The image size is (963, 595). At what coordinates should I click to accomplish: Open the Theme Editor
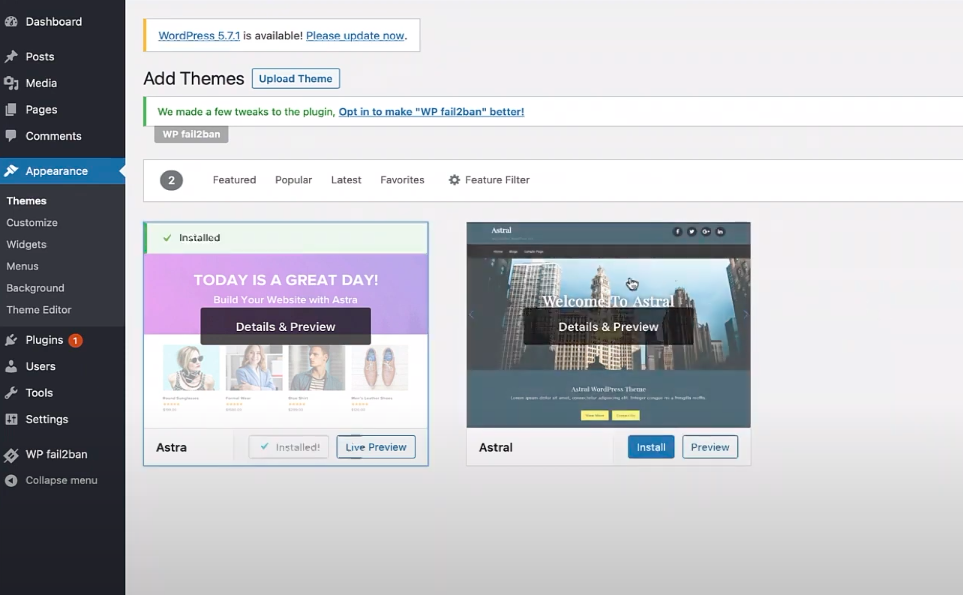(x=39, y=309)
